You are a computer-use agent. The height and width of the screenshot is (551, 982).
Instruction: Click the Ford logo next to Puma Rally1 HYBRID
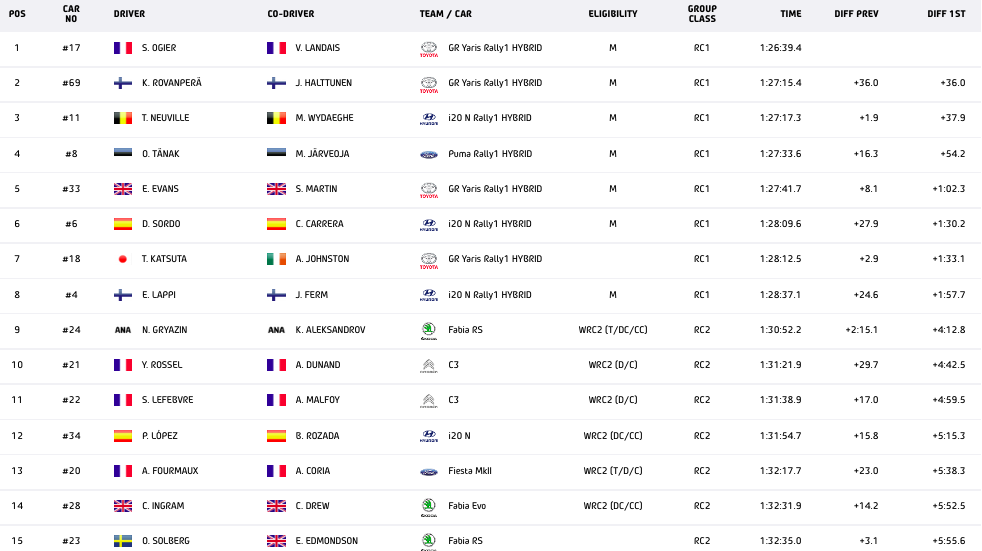tap(429, 154)
